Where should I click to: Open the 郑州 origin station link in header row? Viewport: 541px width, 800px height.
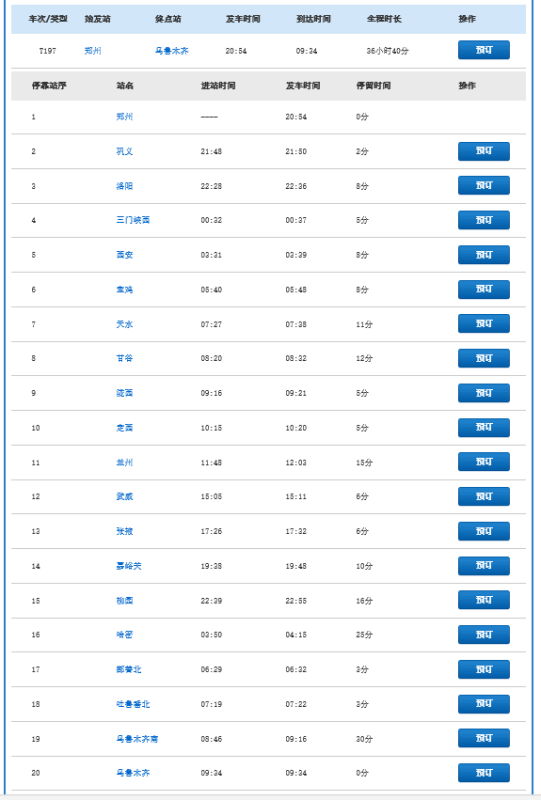click(93, 51)
